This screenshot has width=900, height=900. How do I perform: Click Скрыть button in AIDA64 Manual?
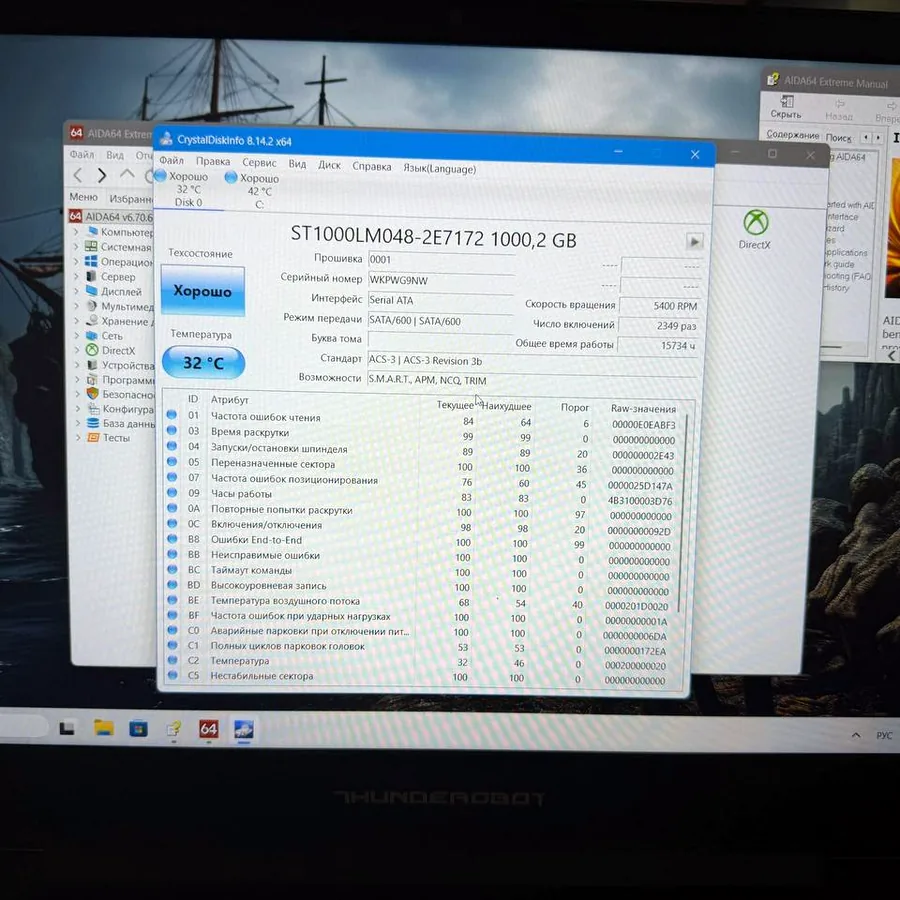pos(785,107)
